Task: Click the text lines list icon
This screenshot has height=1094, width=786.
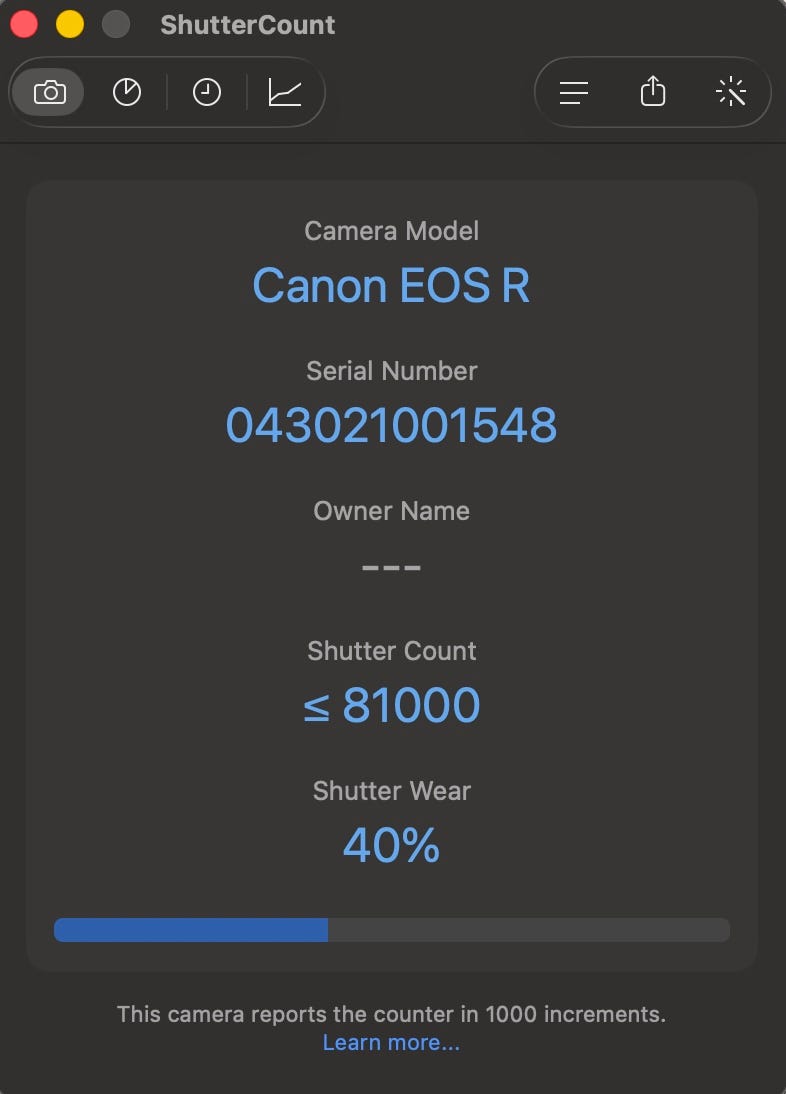Action: click(x=573, y=93)
